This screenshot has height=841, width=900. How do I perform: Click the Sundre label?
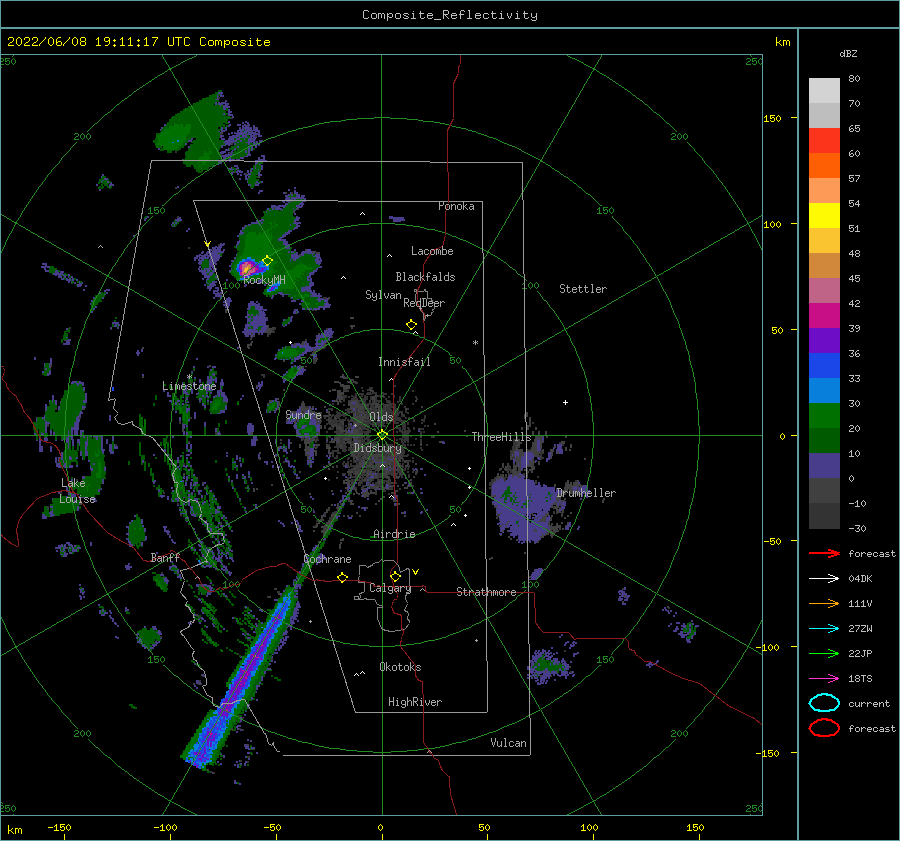[x=303, y=414]
